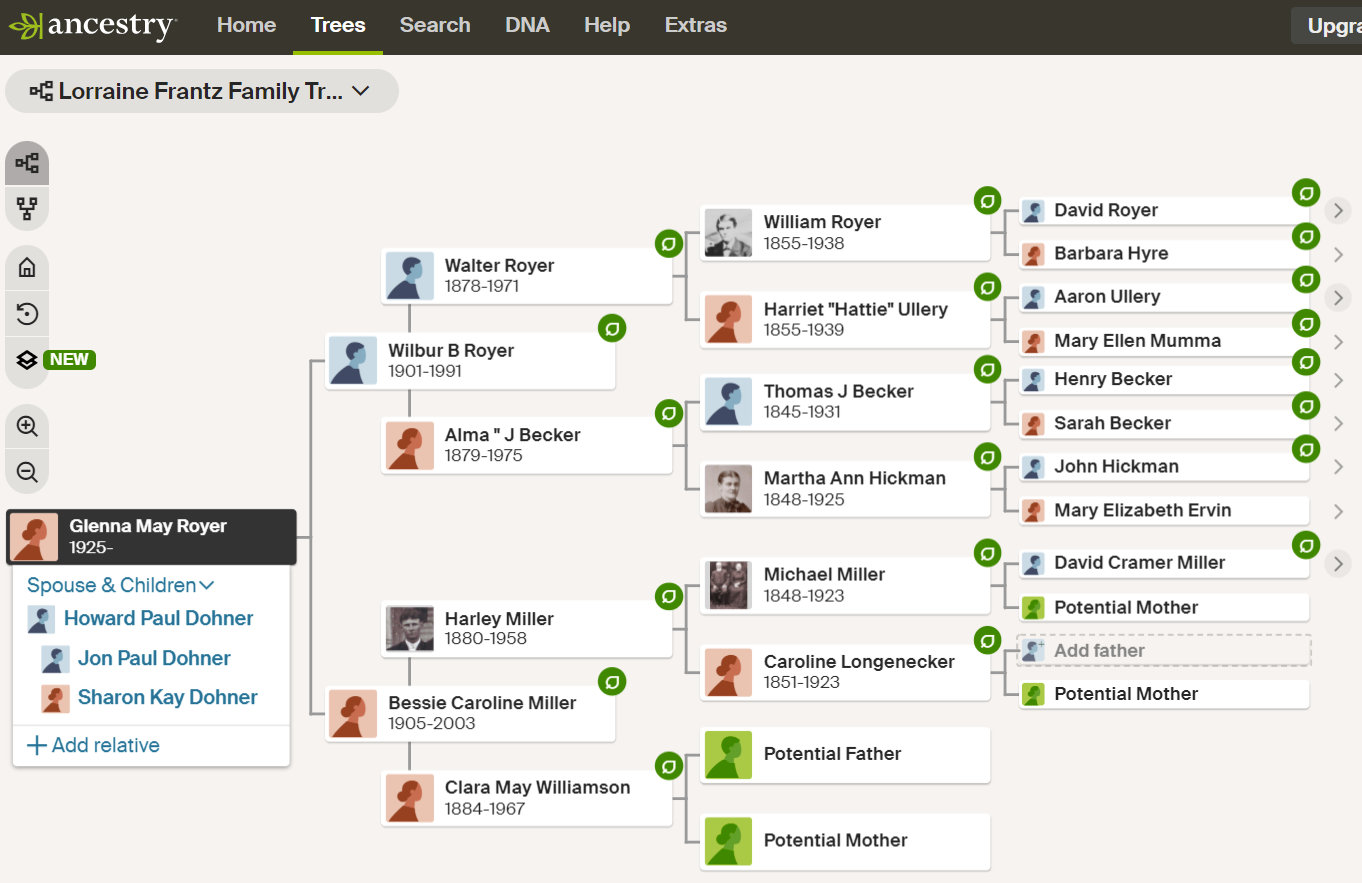Zoom in on the tree
The width and height of the screenshot is (1362, 883).
click(27, 426)
